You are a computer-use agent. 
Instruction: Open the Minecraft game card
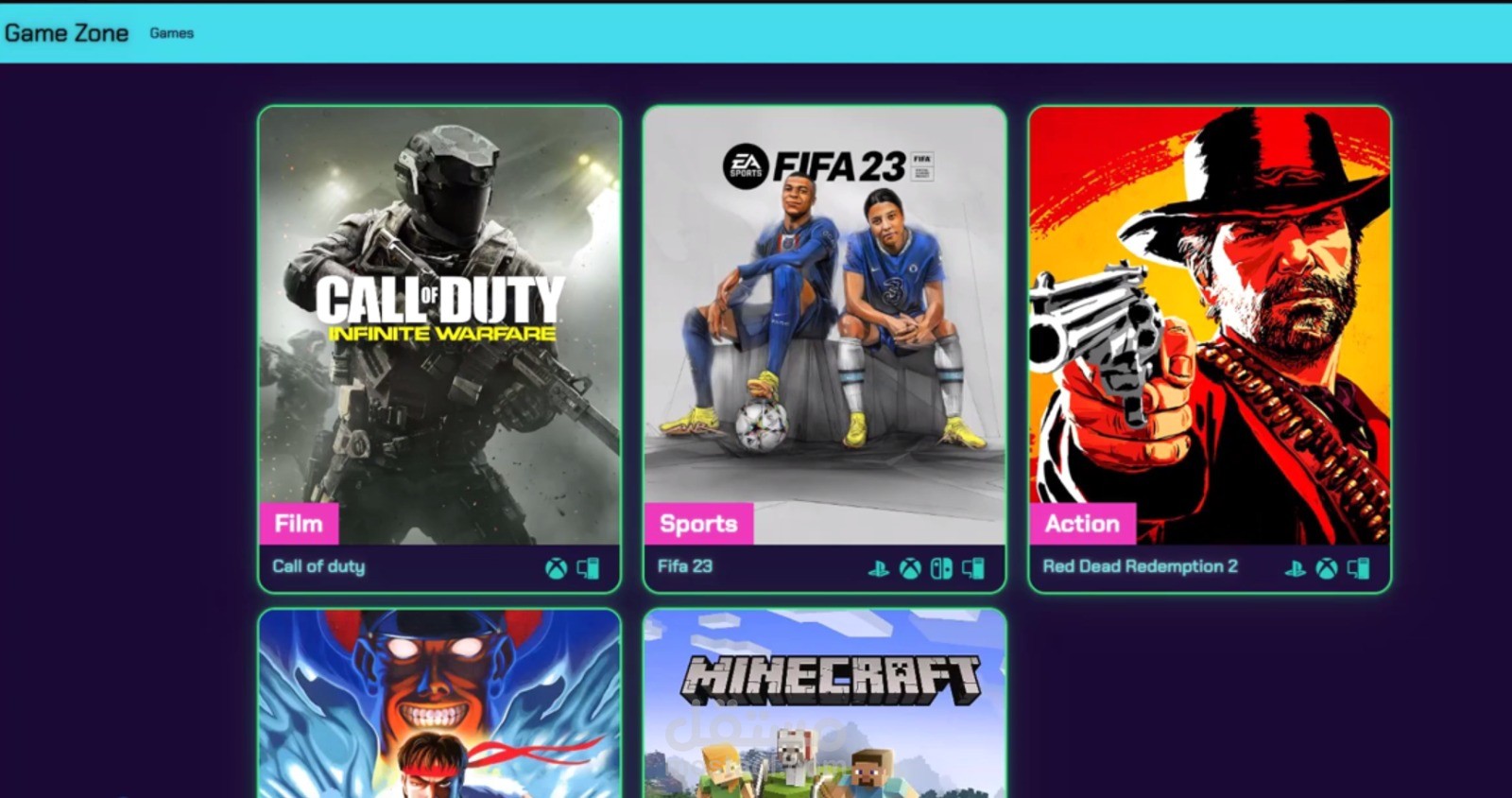[824, 703]
